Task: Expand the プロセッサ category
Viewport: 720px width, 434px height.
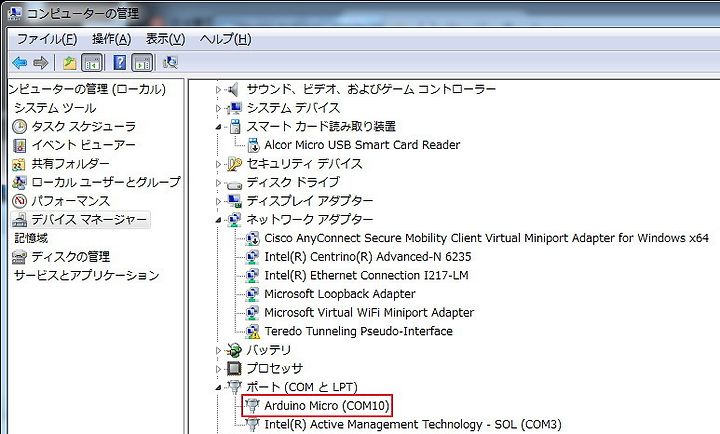Action: pos(219,369)
